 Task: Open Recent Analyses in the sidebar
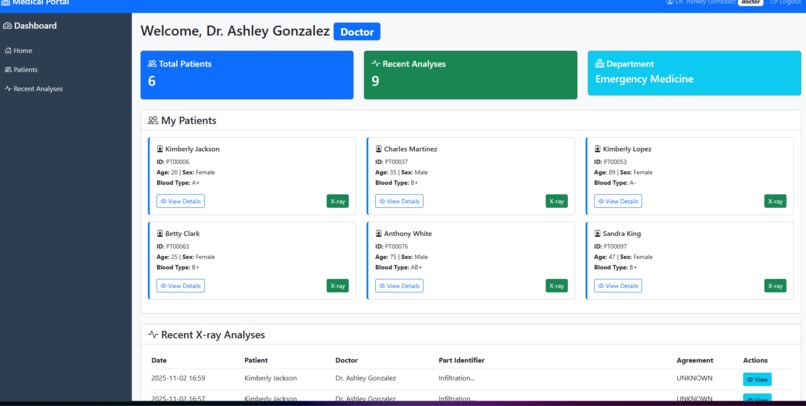click(33, 88)
